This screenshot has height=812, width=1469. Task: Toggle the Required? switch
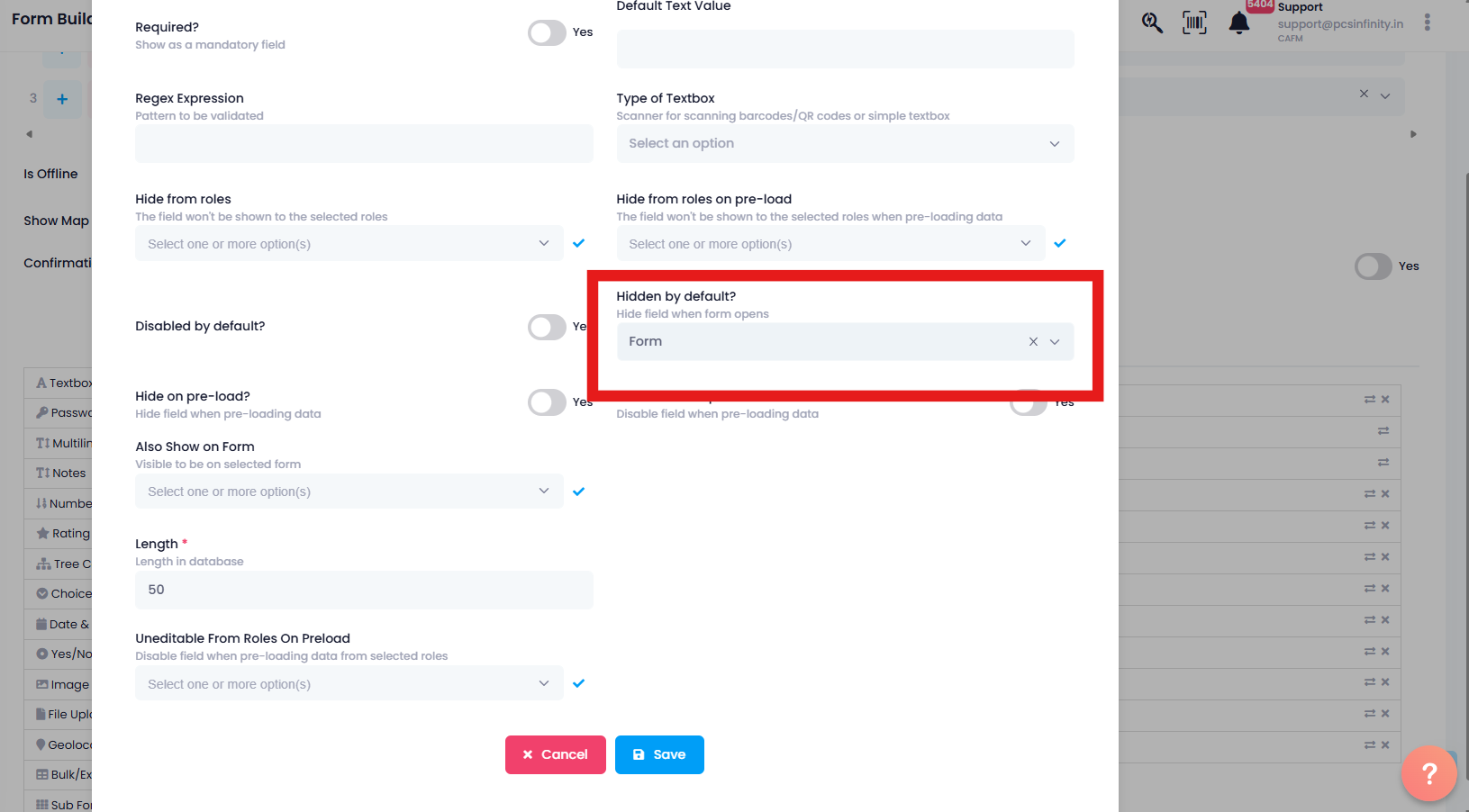coord(547,33)
